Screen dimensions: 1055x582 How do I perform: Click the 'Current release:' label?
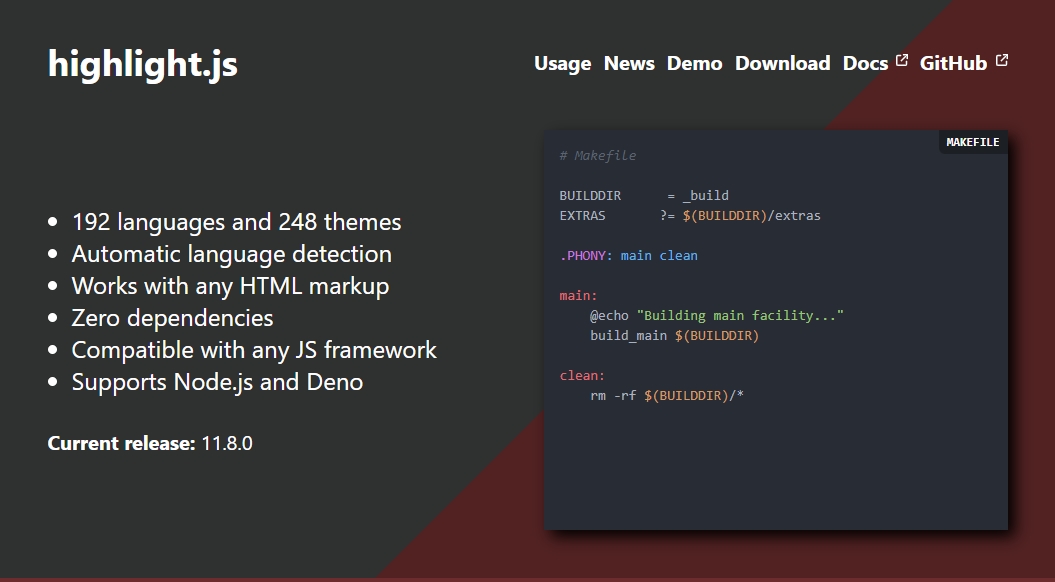(x=121, y=443)
